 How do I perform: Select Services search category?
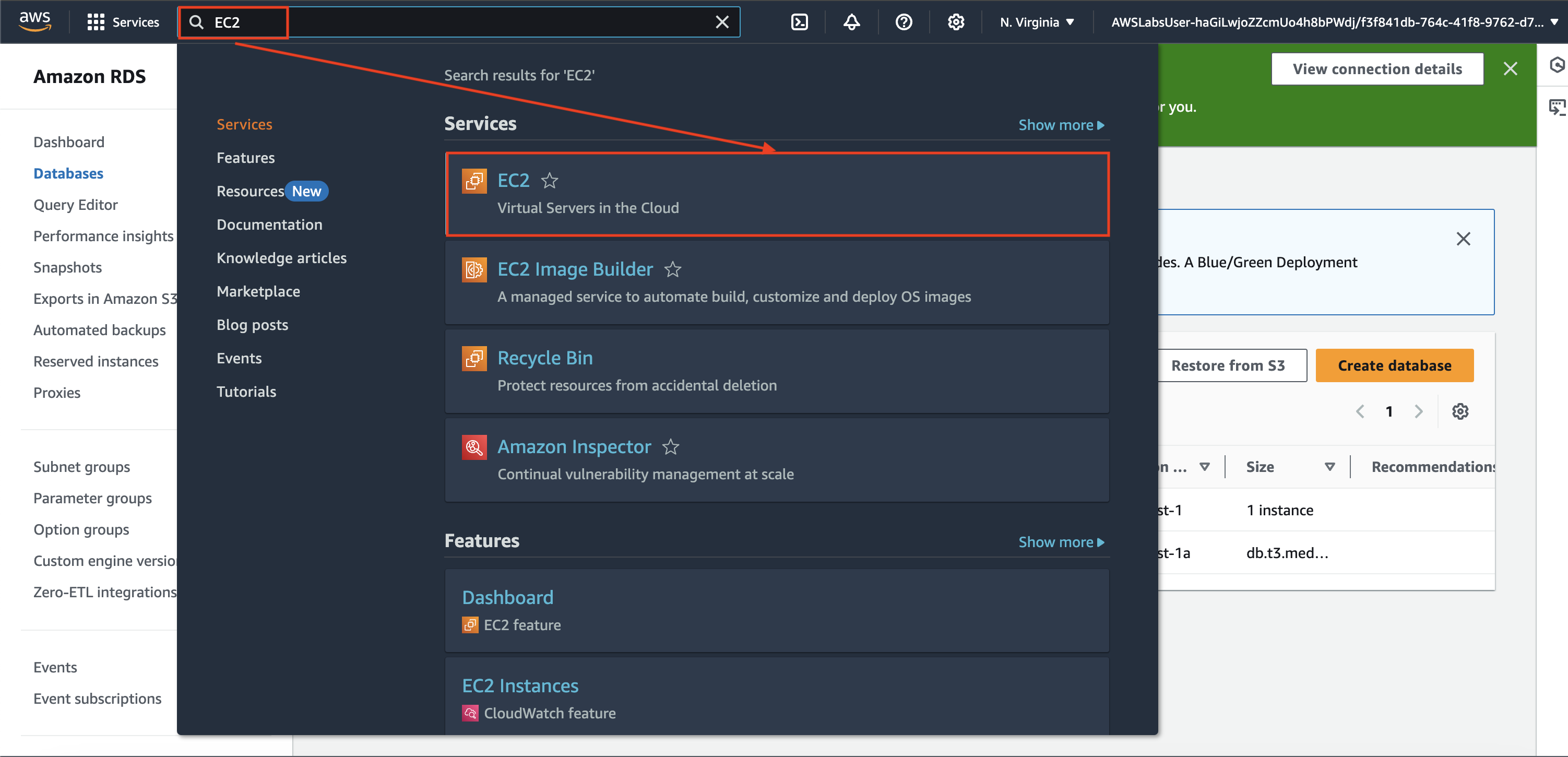pos(244,124)
